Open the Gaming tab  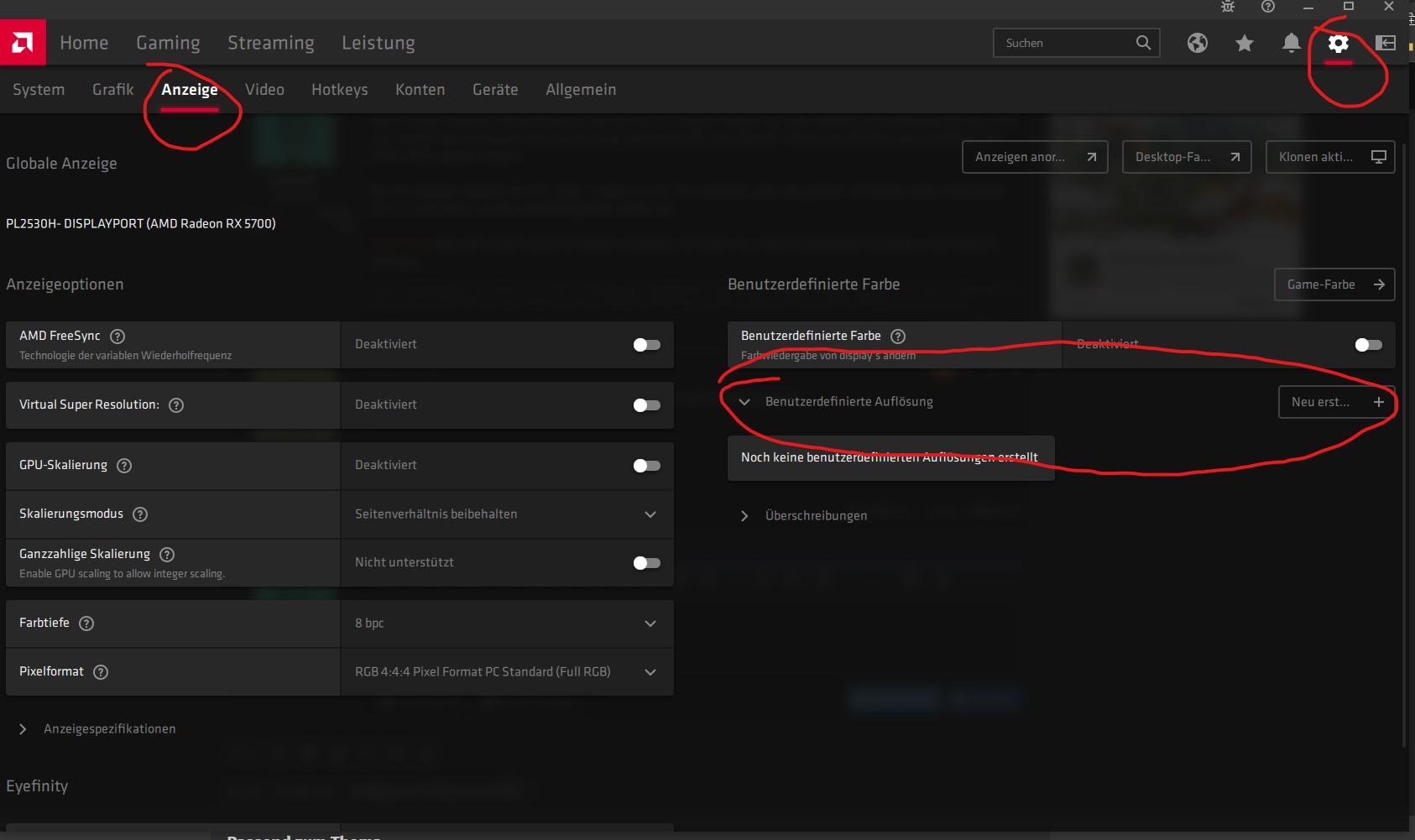coord(168,43)
